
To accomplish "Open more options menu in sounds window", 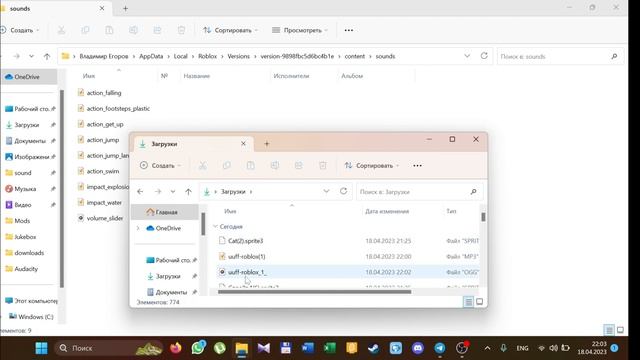I will click(x=349, y=30).
